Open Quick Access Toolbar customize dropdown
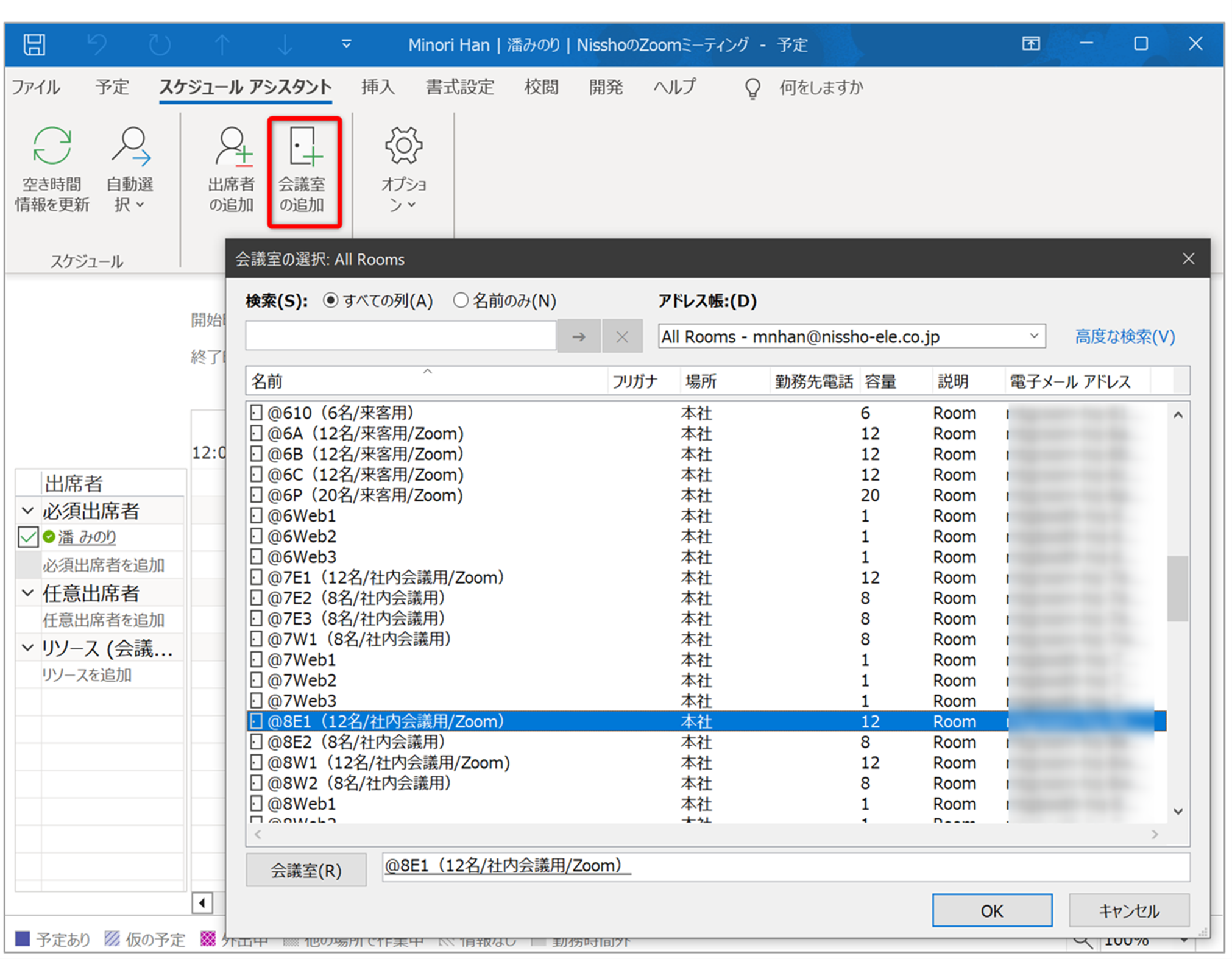1232x959 pixels. pyautogui.click(x=346, y=44)
